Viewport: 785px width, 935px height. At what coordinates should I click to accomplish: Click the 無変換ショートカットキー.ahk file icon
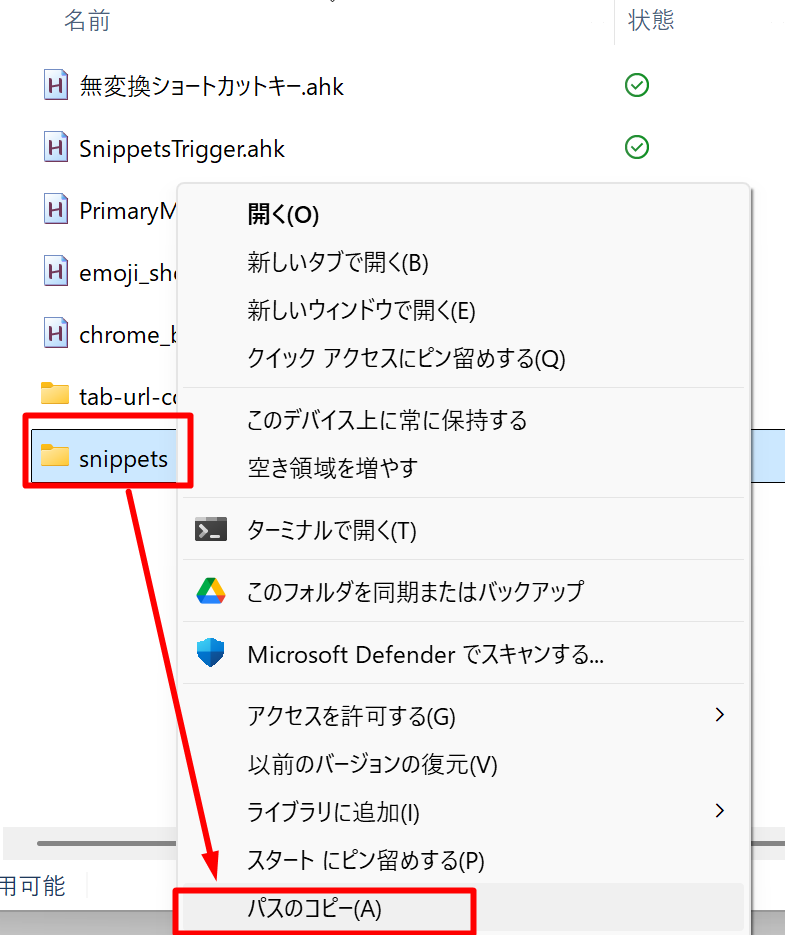(x=55, y=86)
